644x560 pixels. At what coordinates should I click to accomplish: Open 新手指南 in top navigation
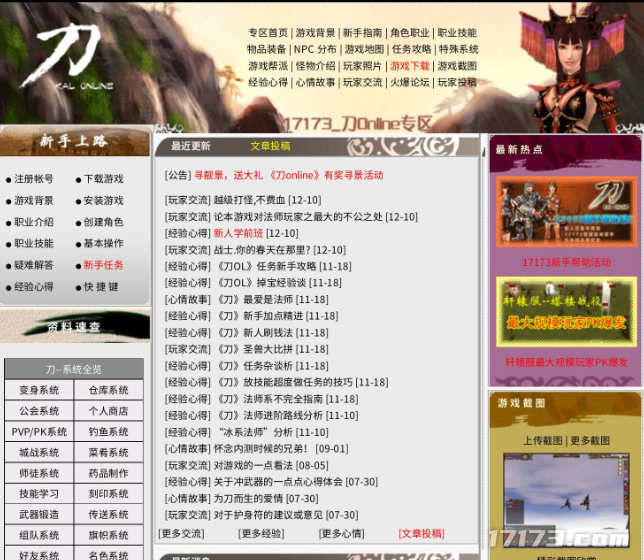(x=363, y=33)
